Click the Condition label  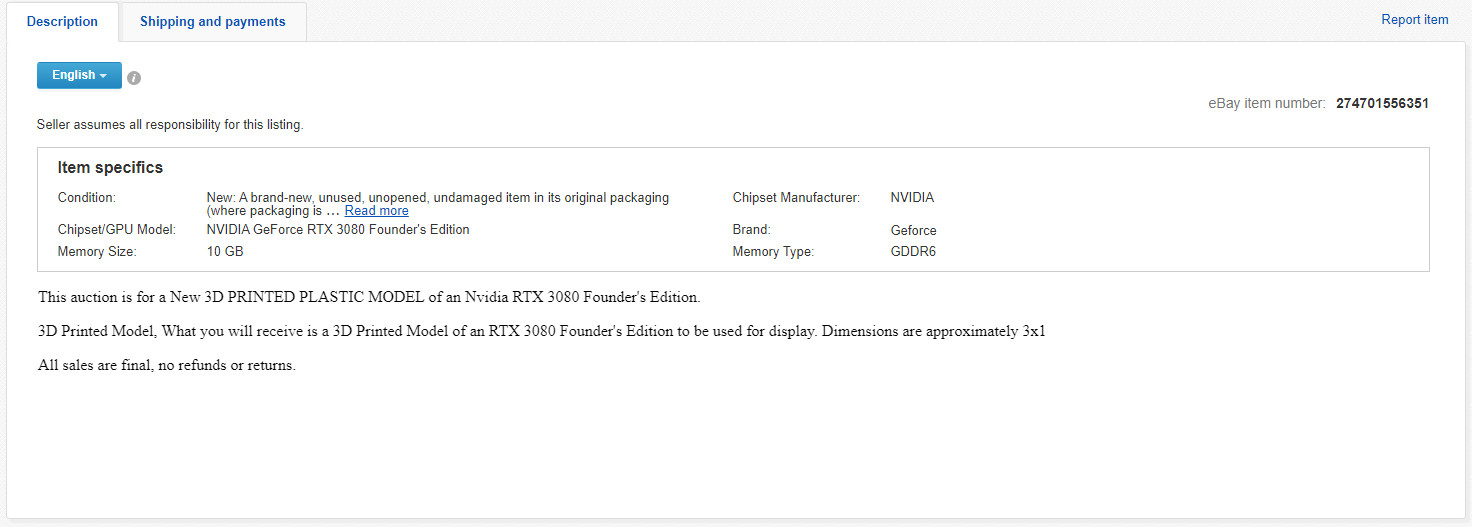(87, 198)
